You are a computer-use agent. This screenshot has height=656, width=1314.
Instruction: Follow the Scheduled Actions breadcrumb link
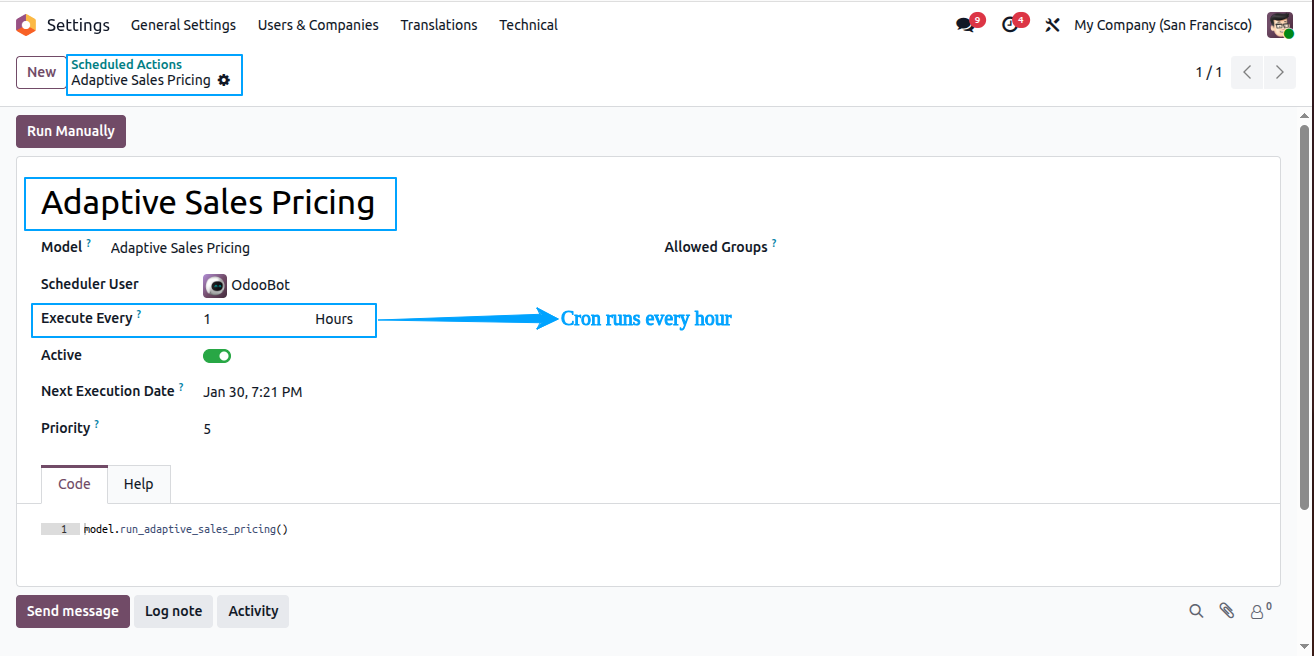(x=126, y=64)
